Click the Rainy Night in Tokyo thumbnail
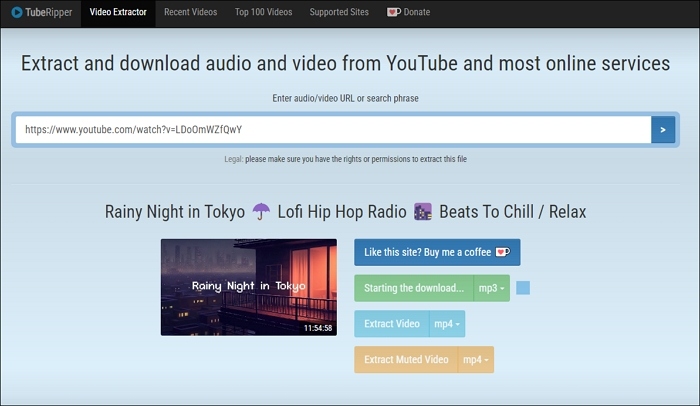 [248, 286]
